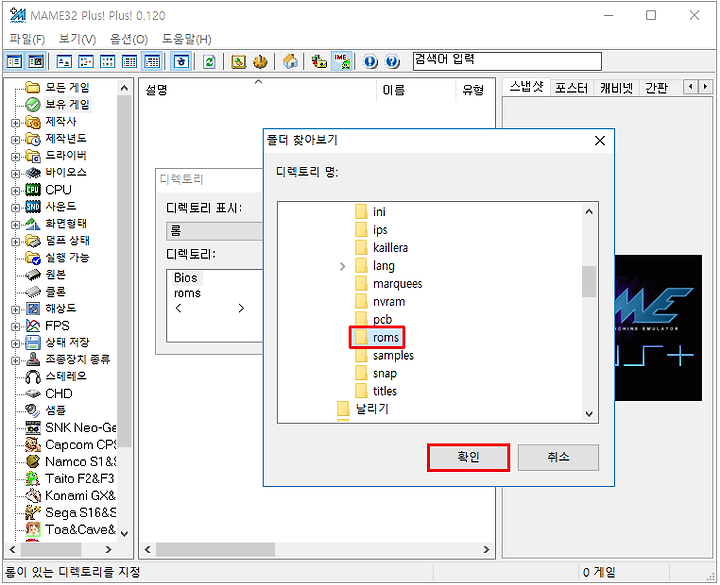The width and height of the screenshot is (720, 585).
Task: Close the 폴더 찾아보기 dialog
Action: (x=600, y=141)
